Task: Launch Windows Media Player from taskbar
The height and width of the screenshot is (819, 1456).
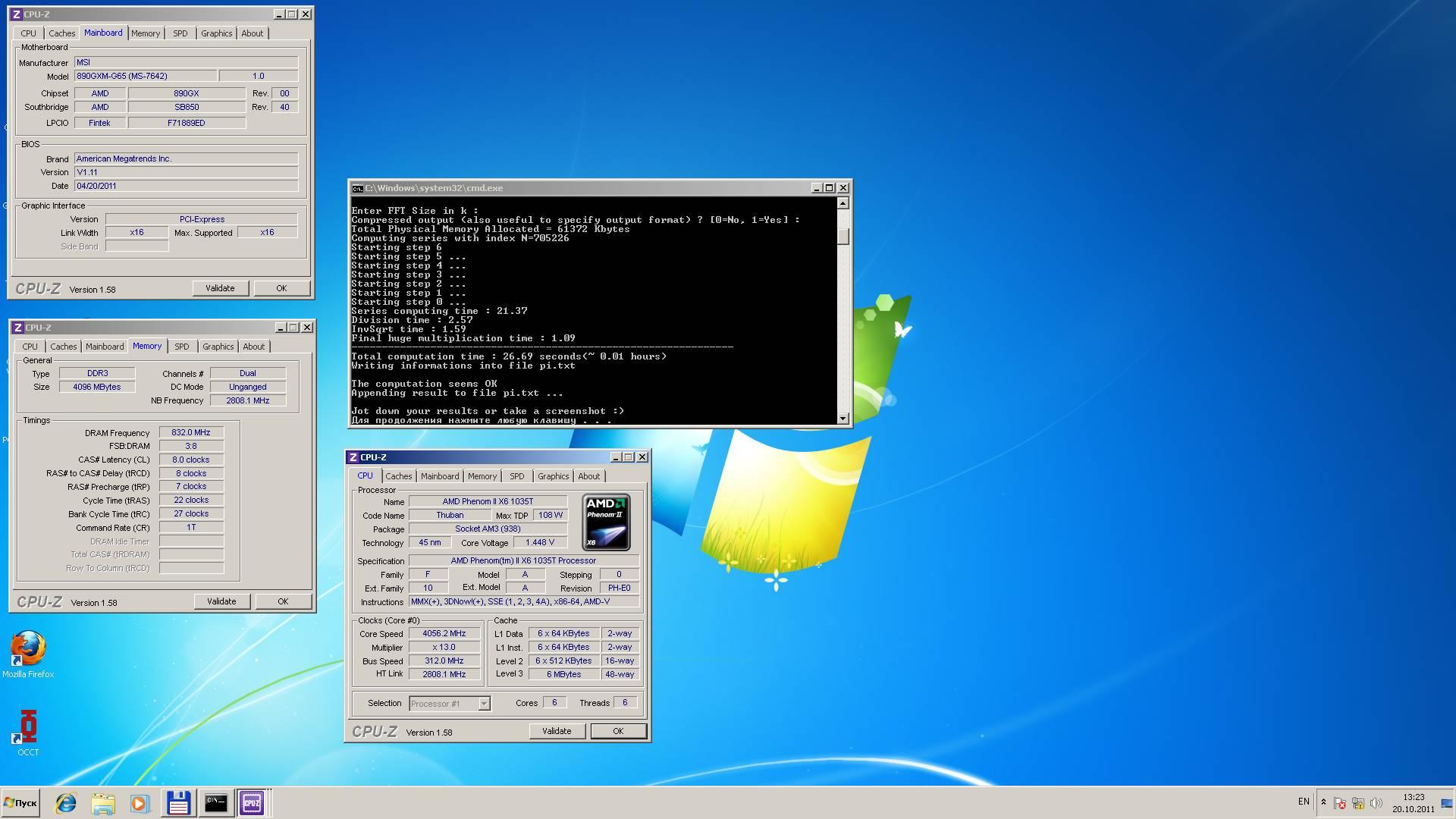Action: click(x=140, y=803)
